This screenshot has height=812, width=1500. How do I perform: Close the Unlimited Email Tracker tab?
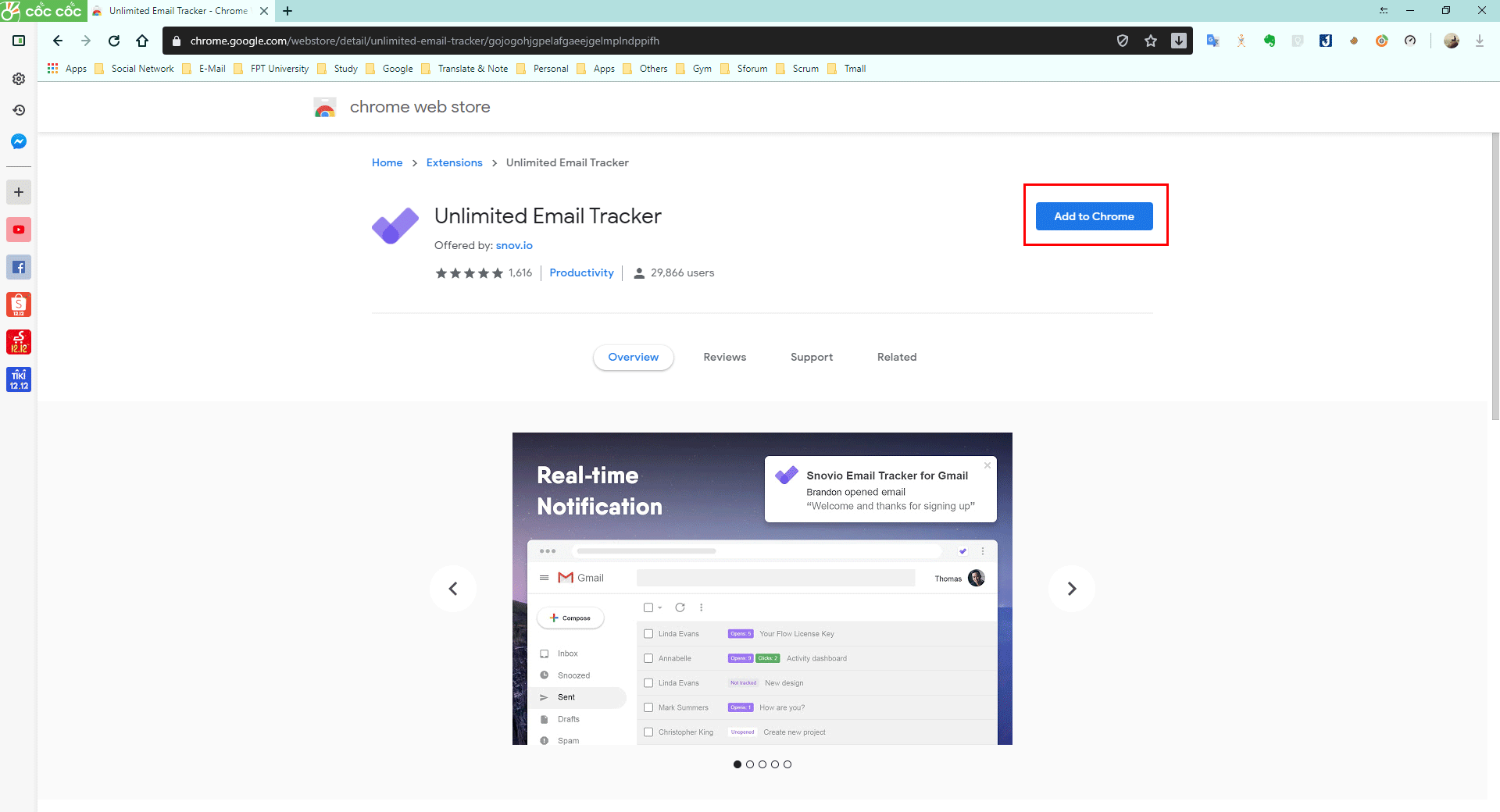[264, 11]
